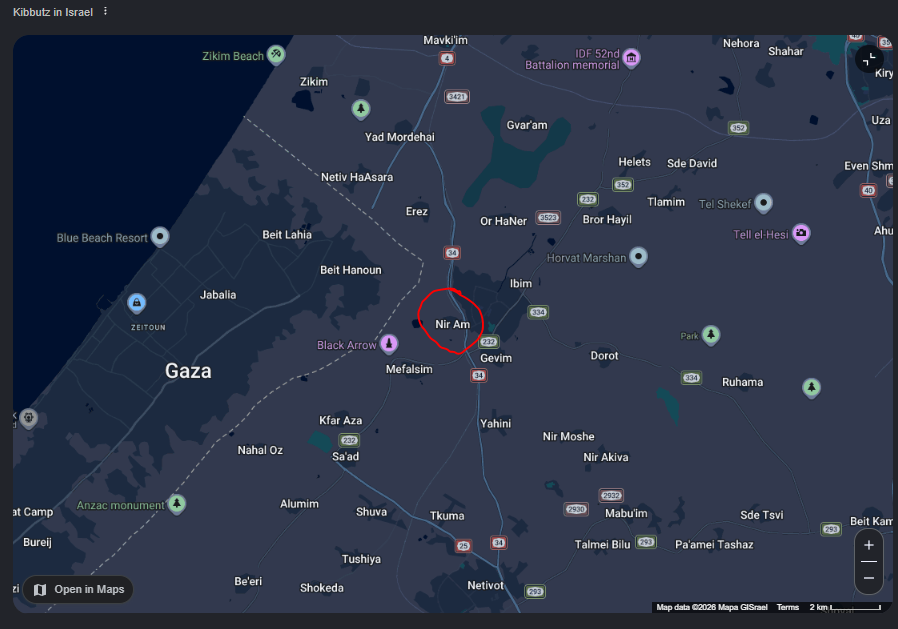
Task: Select the Park tree pin icon
Action: coord(711,334)
